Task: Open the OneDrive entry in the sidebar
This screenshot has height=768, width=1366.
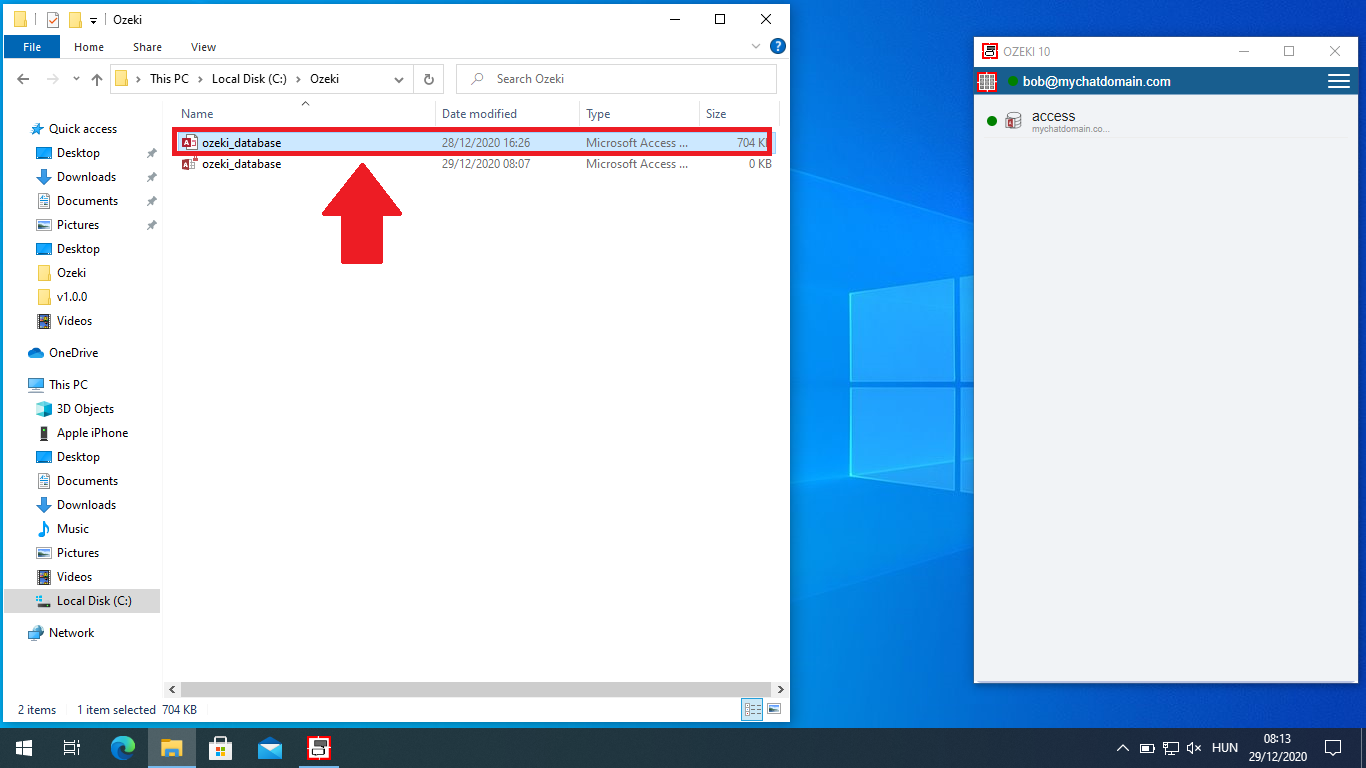Action: click(70, 352)
